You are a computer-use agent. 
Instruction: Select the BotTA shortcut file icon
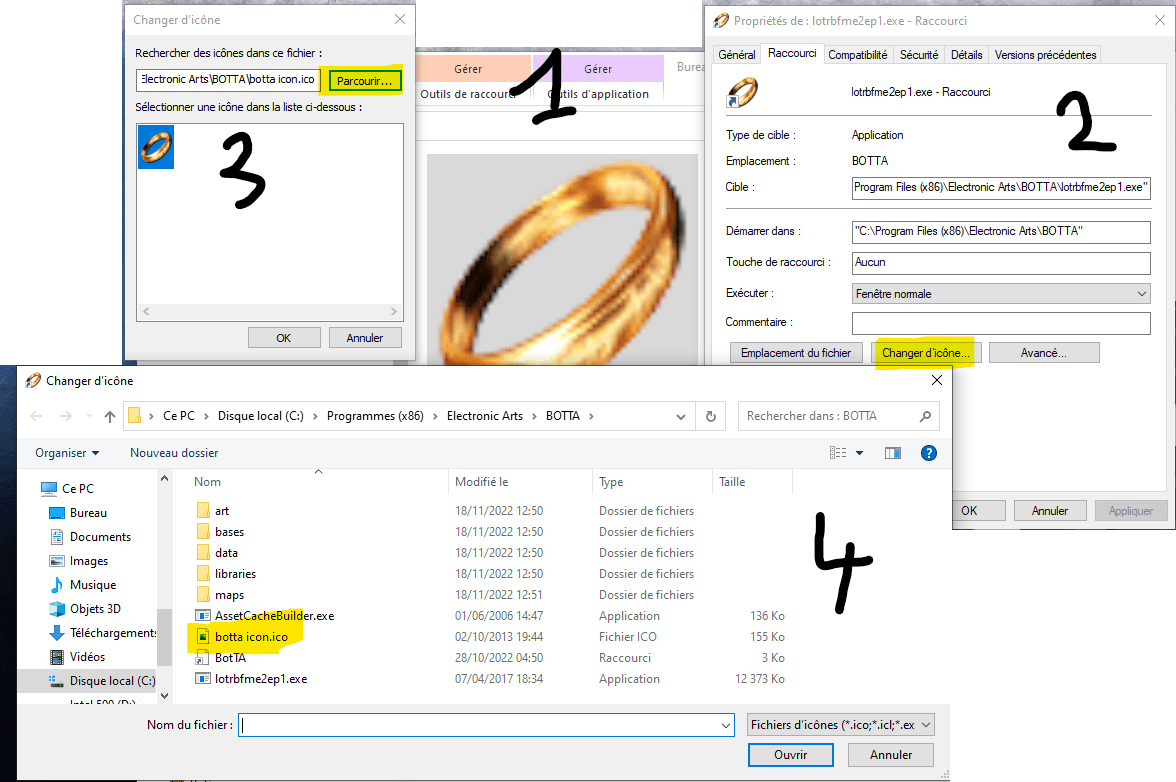click(202, 658)
